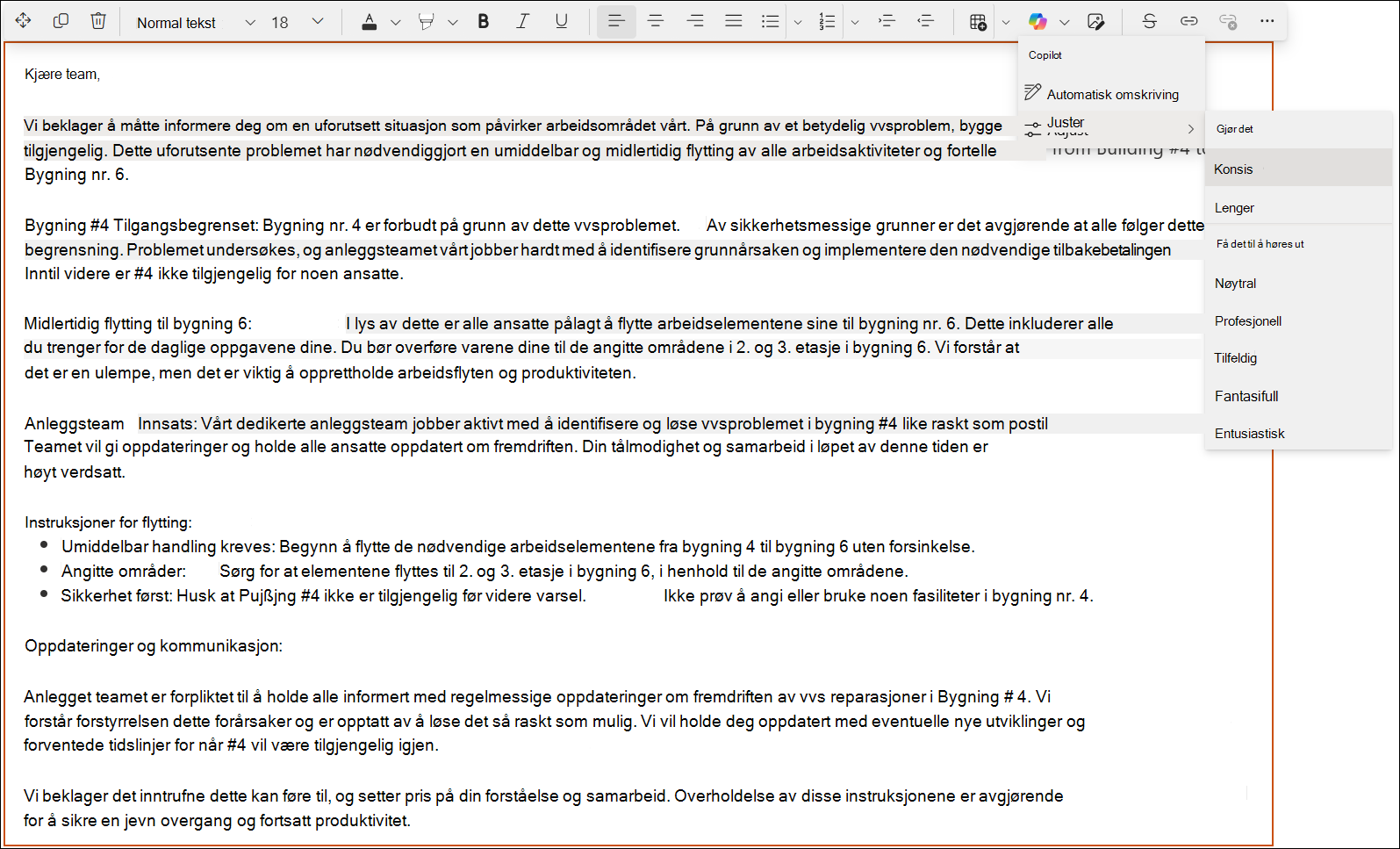The height and width of the screenshot is (849, 1400).
Task: Click the copy icon in toolbar
Action: click(61, 21)
